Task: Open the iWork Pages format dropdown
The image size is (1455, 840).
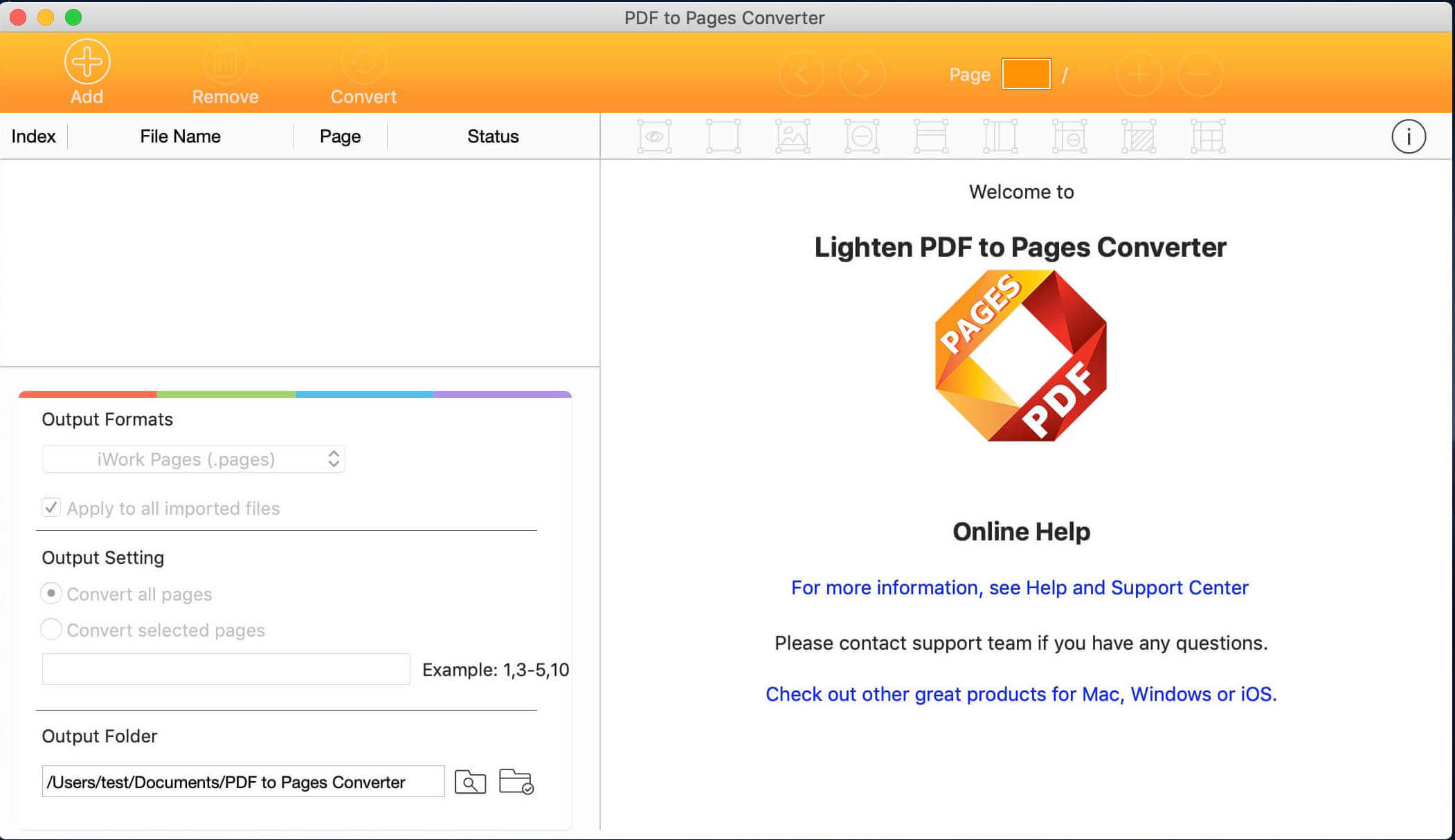Action: point(193,459)
